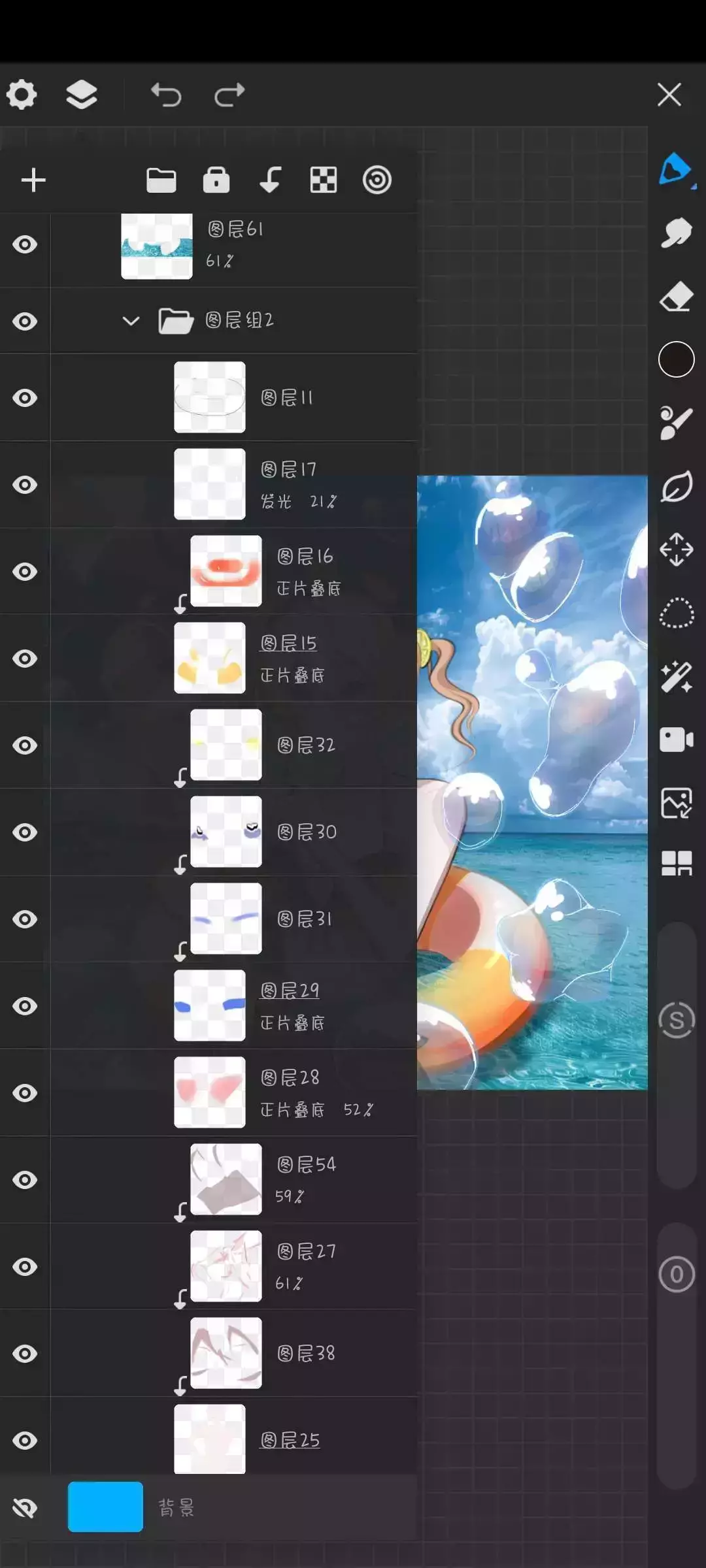
Task: Open the video recording camera tool
Action: coord(676,740)
